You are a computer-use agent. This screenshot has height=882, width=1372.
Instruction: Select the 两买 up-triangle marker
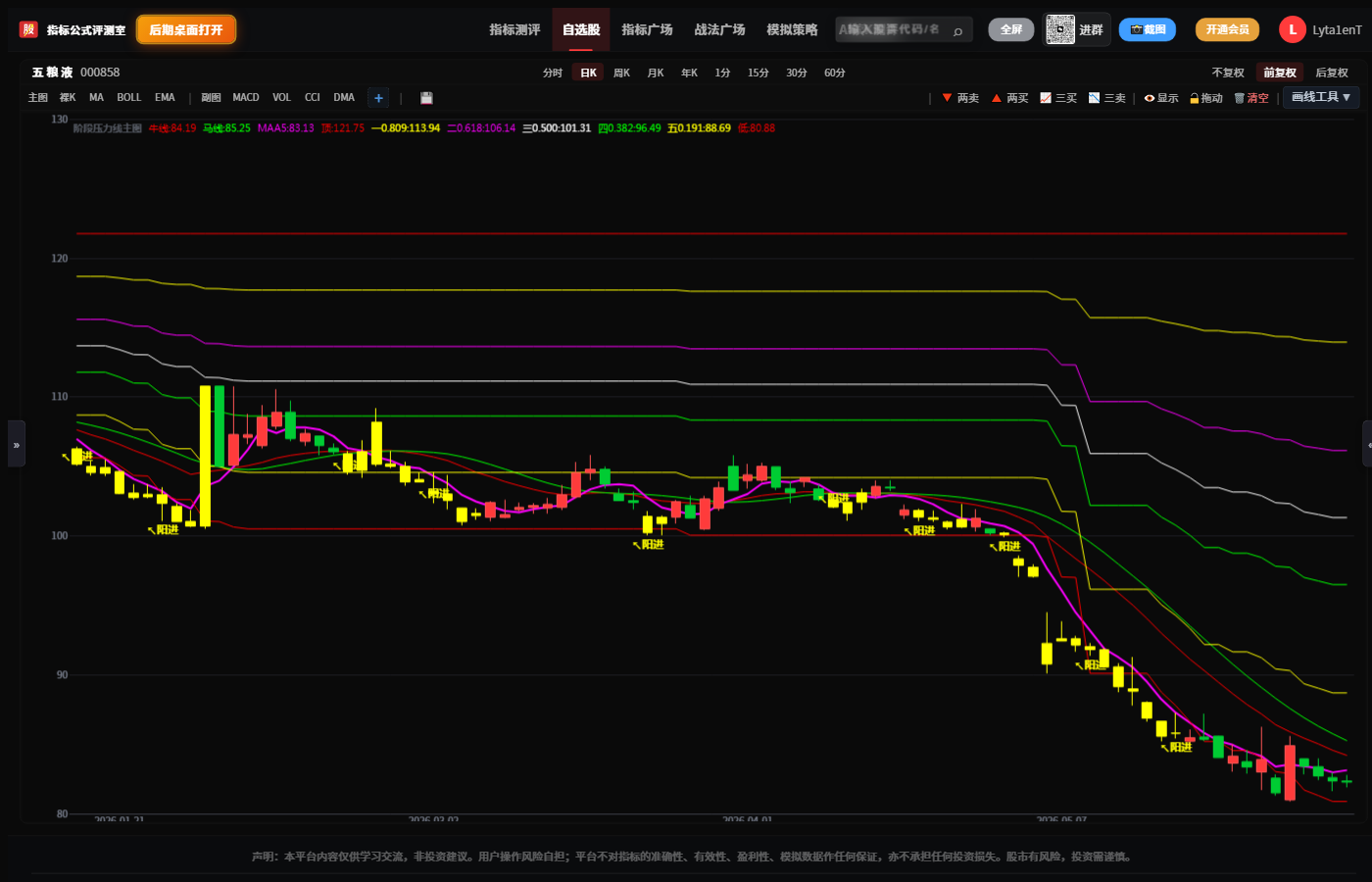pos(1009,98)
